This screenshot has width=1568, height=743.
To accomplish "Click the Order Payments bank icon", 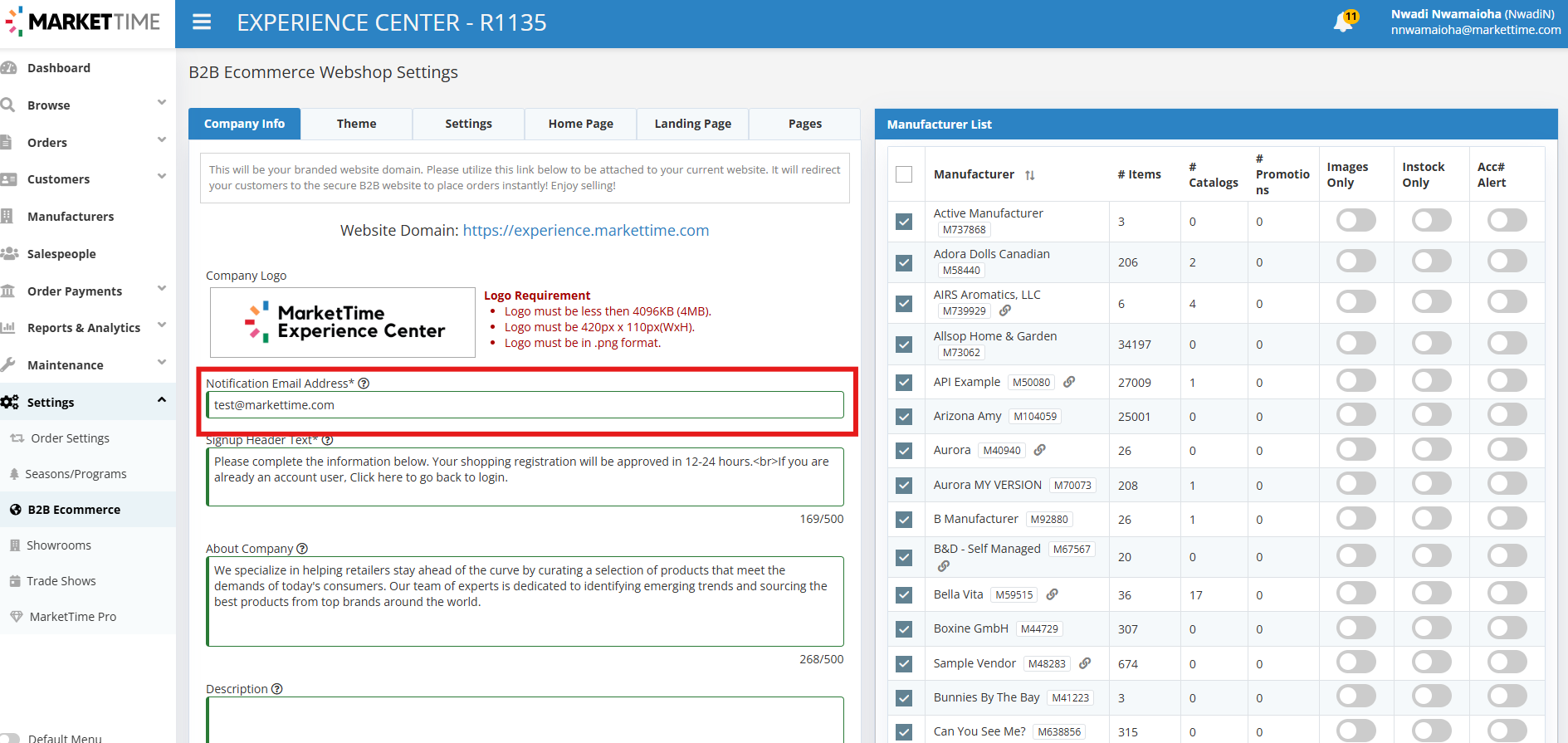I will tap(8, 291).
